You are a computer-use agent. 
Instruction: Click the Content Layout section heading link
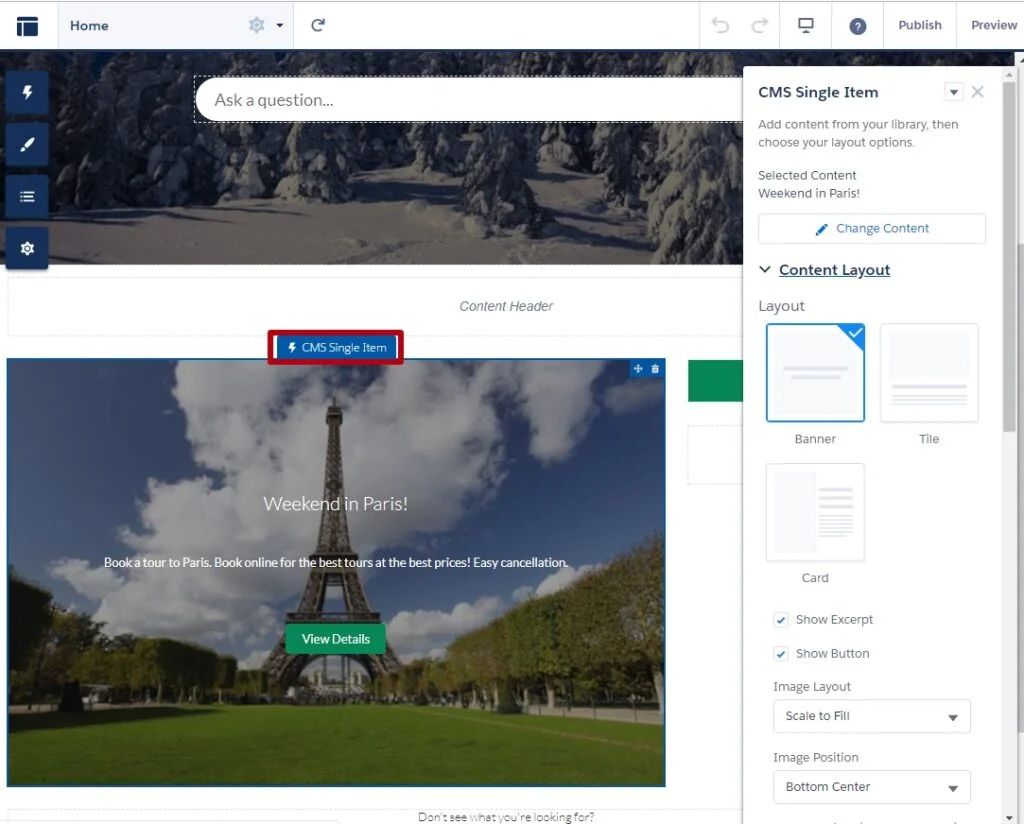click(x=834, y=270)
